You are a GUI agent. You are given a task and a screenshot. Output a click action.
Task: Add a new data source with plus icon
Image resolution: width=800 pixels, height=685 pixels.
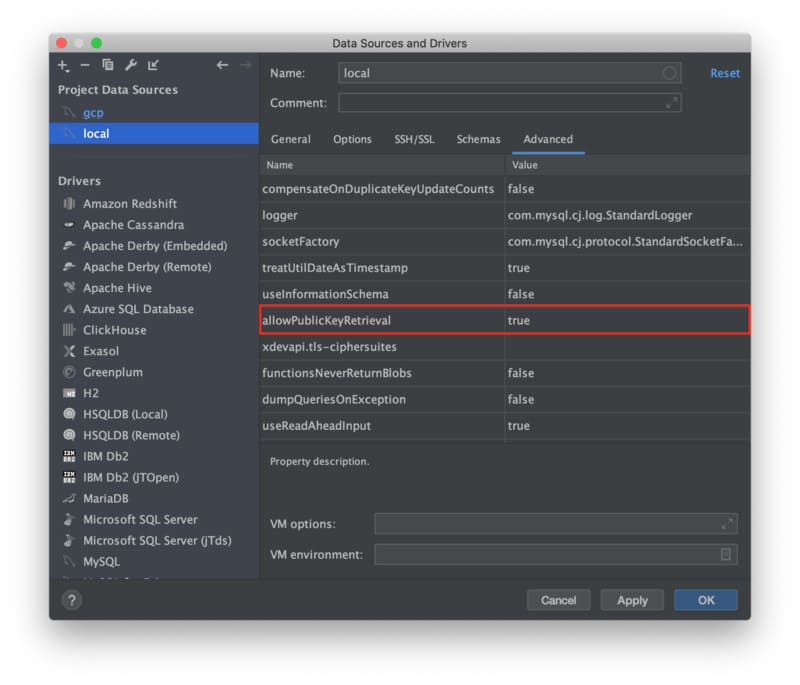point(62,65)
